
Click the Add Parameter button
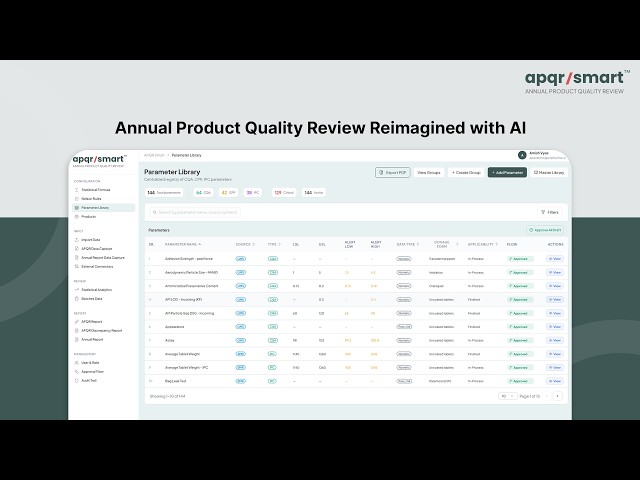coord(507,173)
